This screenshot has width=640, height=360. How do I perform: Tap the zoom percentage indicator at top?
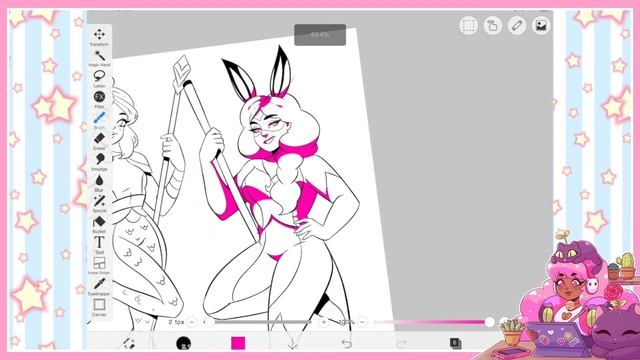(320, 35)
